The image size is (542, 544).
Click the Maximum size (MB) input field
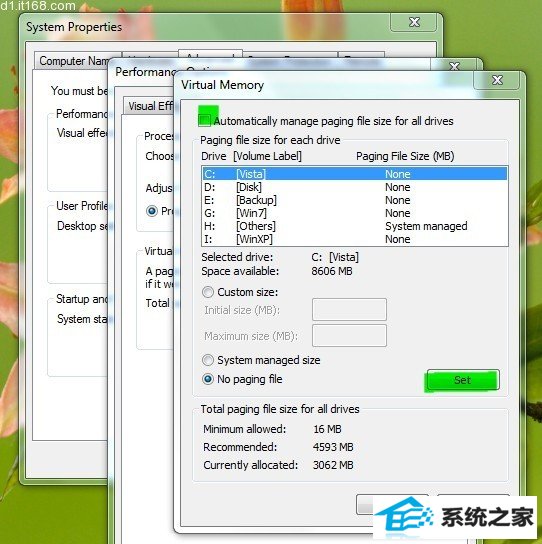tap(349, 336)
